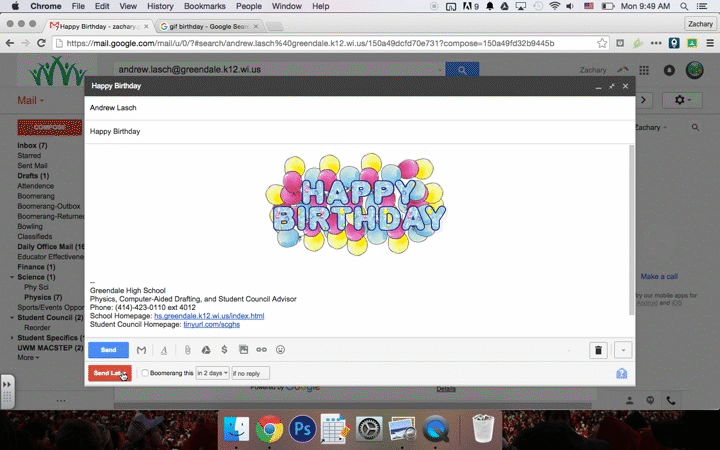Open more options arrow in compose toolbar
The height and width of the screenshot is (450, 720).
click(x=624, y=350)
